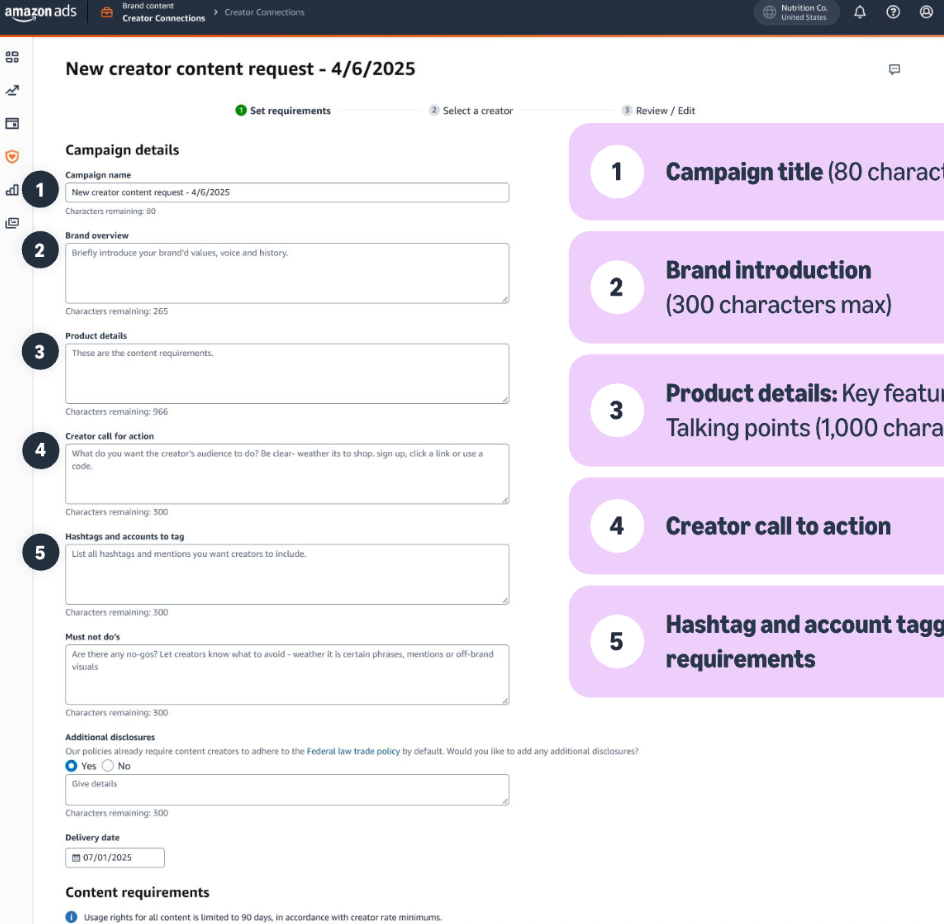Viewport: 944px width, 924px height.
Task: Open the notifications bell
Action: click(x=860, y=13)
